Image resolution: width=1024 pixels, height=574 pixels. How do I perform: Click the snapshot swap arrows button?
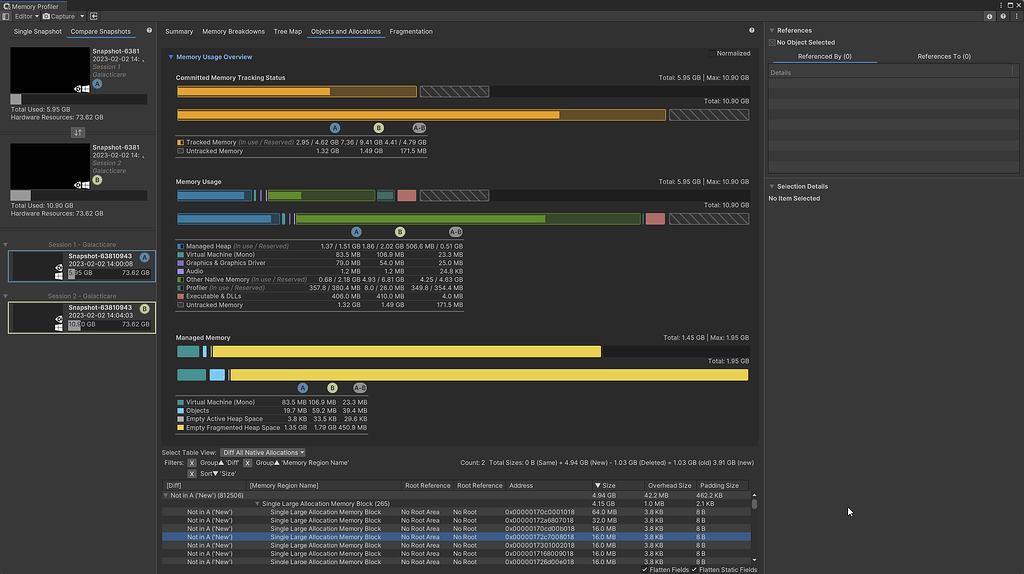point(78,132)
